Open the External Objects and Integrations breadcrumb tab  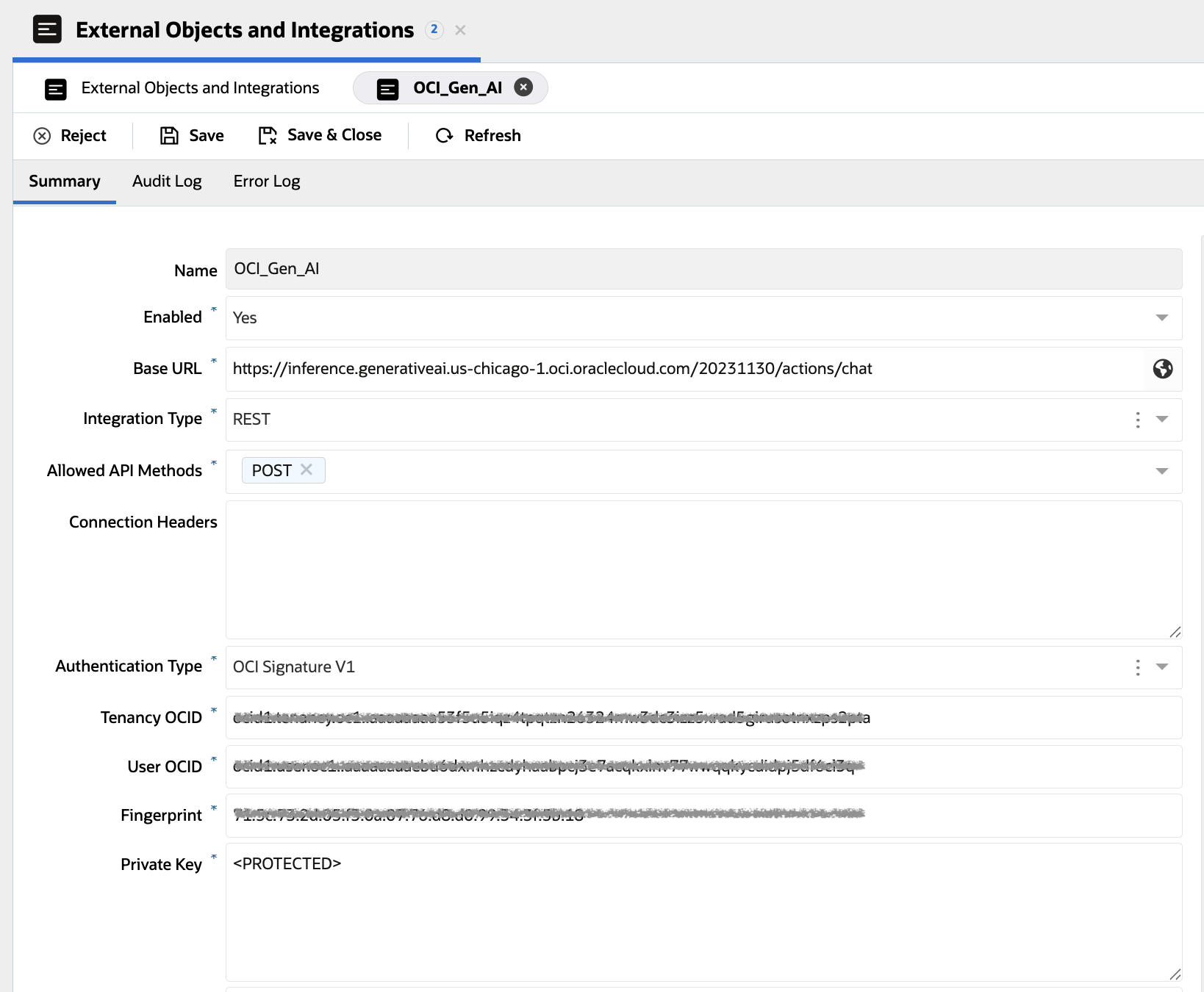click(x=200, y=88)
